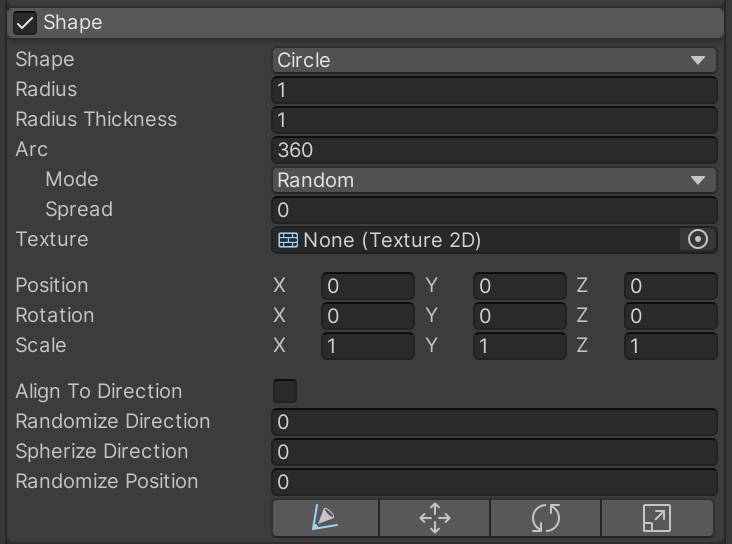Click the Spherize Direction value field

click(x=494, y=452)
